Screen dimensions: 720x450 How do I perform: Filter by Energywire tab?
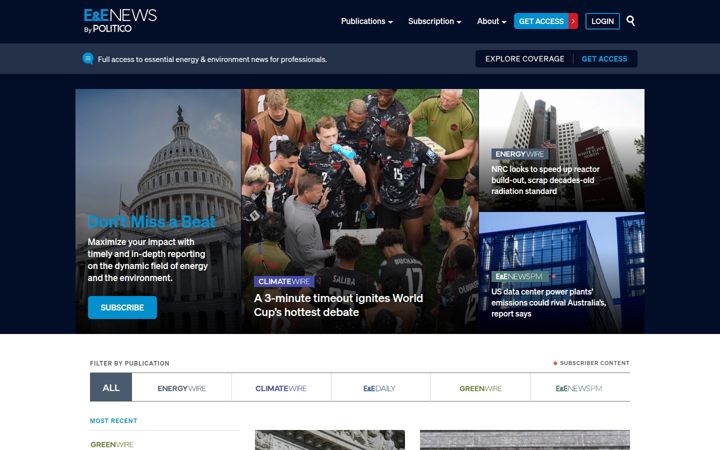[181, 388]
